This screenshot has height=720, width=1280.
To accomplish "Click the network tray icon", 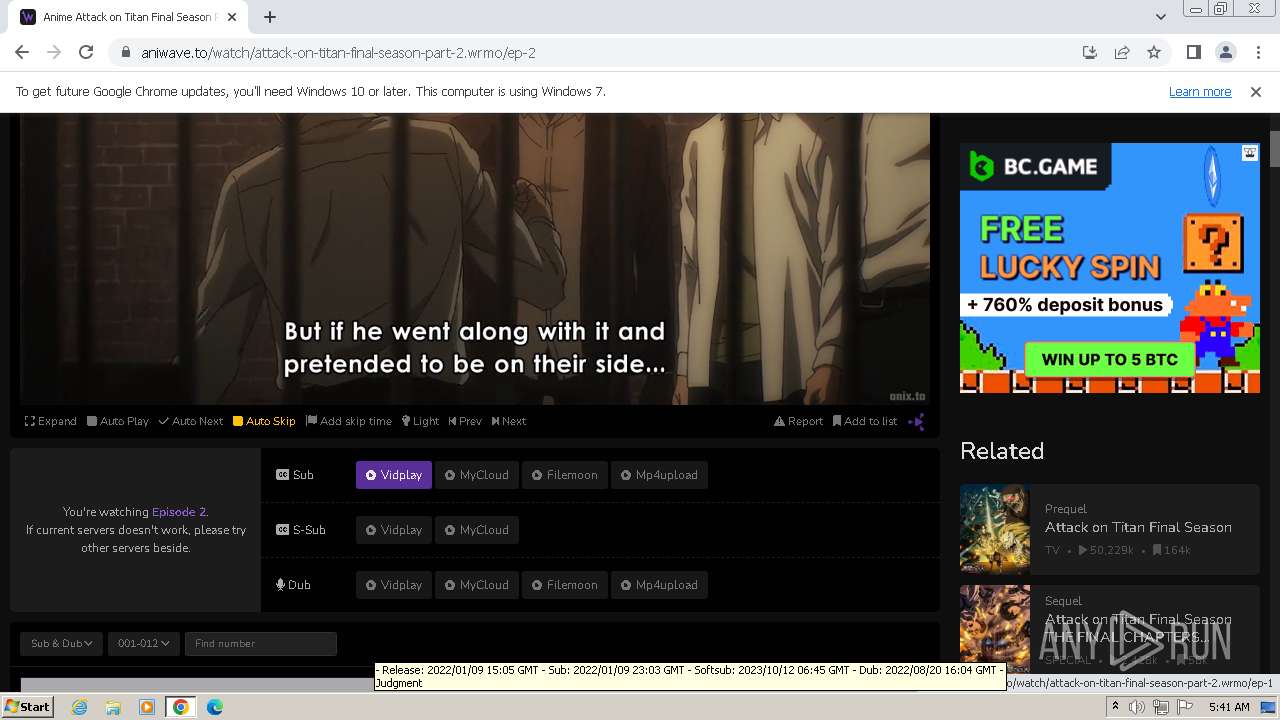I will 1161,707.
